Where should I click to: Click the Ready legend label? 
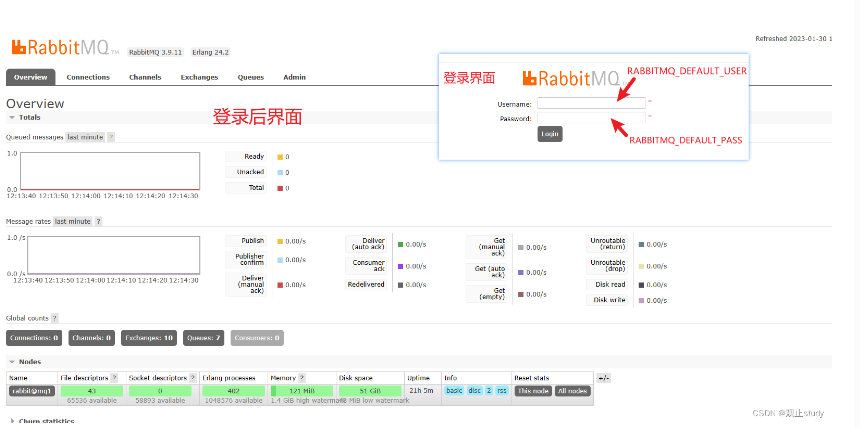coord(246,156)
